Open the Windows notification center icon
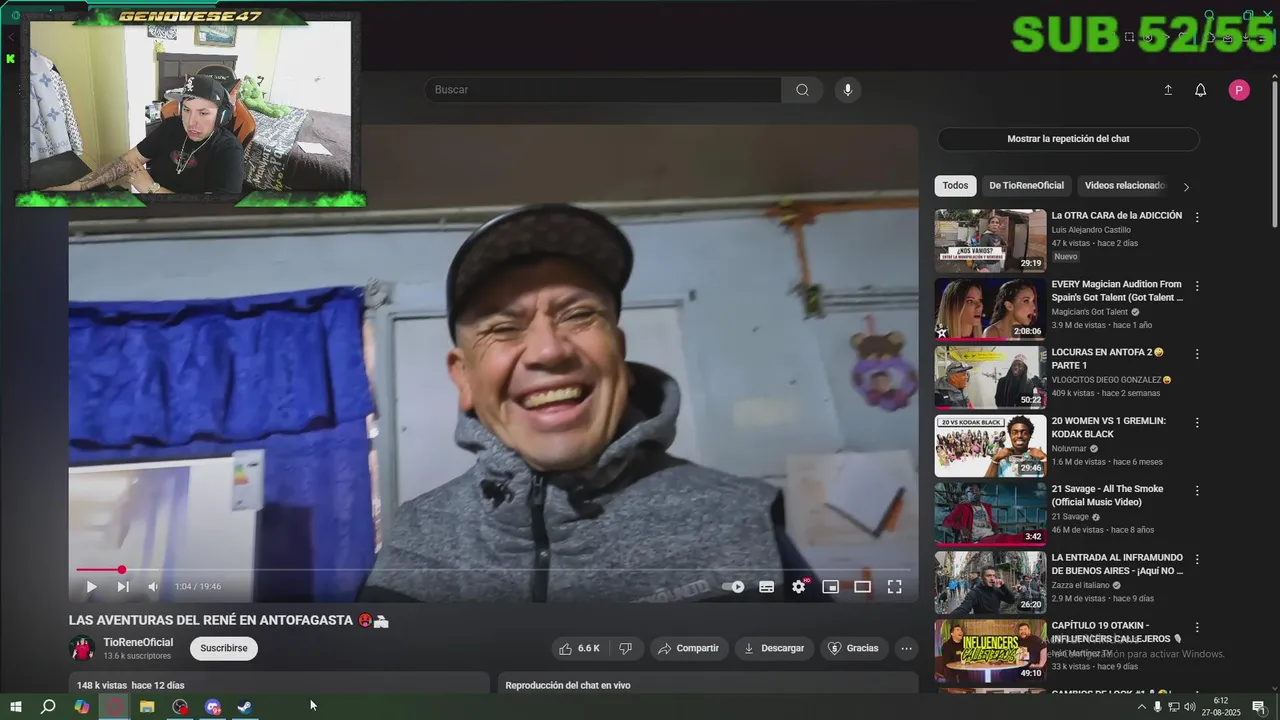Screen dimensions: 1280x720 (1258, 707)
